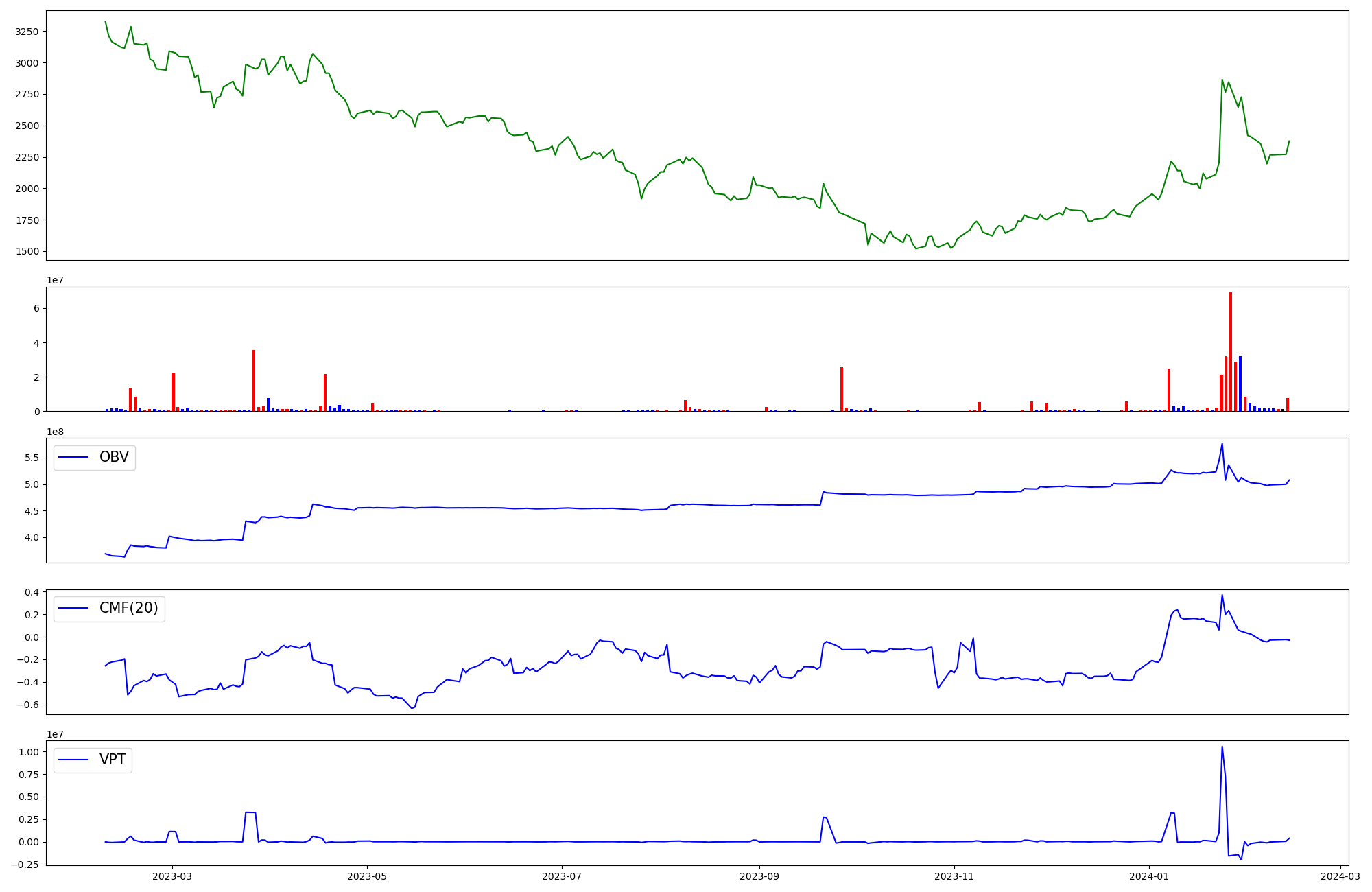Click the 2024-03 x-axis date label

coord(1340,876)
